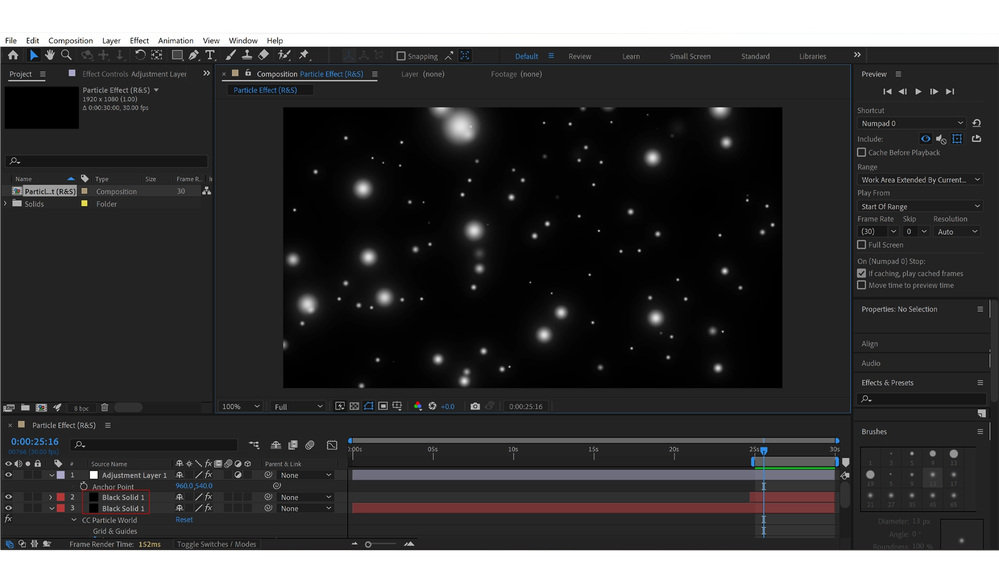Open the Composition menu
The width and height of the screenshot is (999, 562).
click(x=70, y=41)
